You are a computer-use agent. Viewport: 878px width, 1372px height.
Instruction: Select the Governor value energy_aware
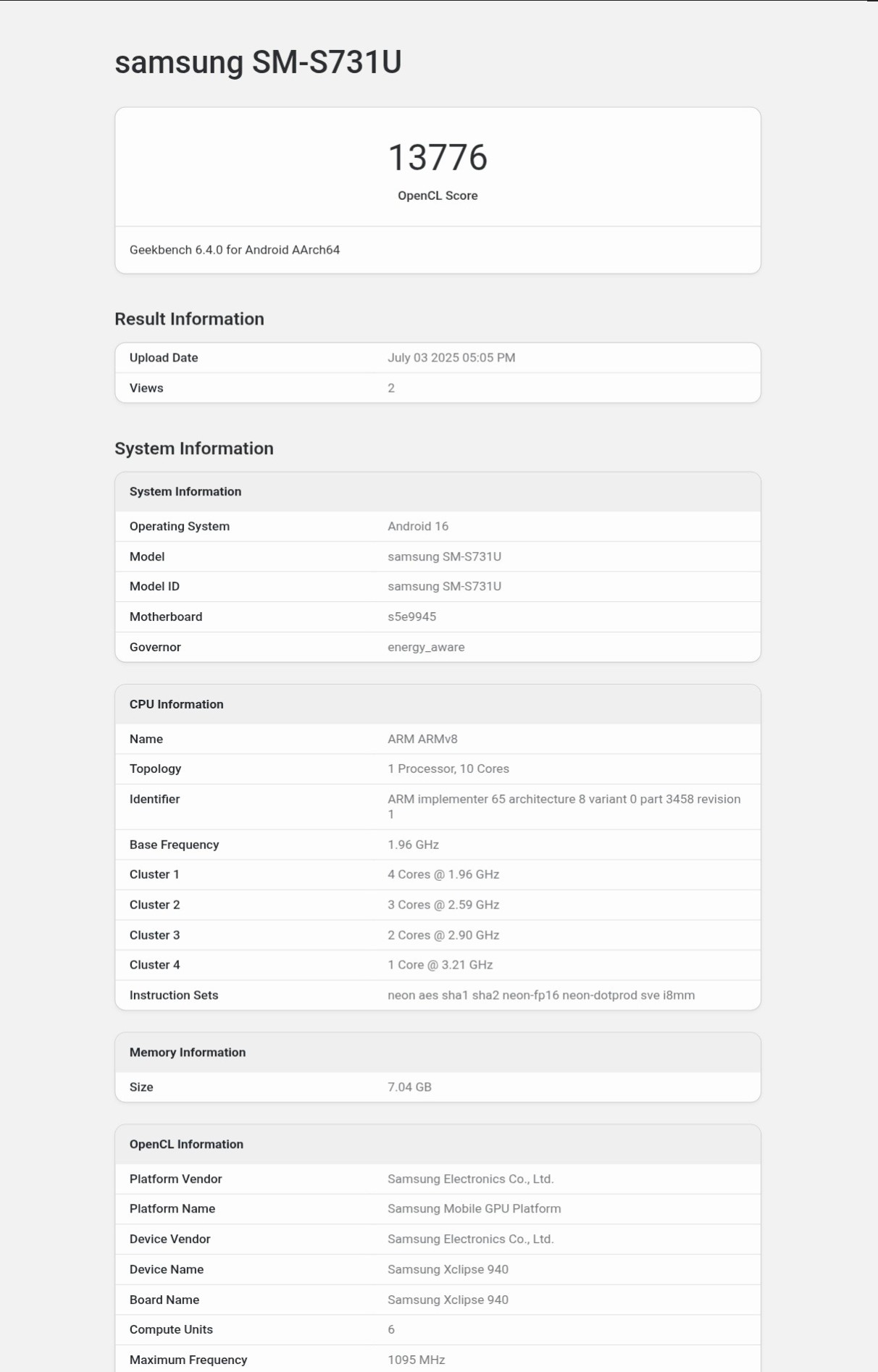coord(426,648)
